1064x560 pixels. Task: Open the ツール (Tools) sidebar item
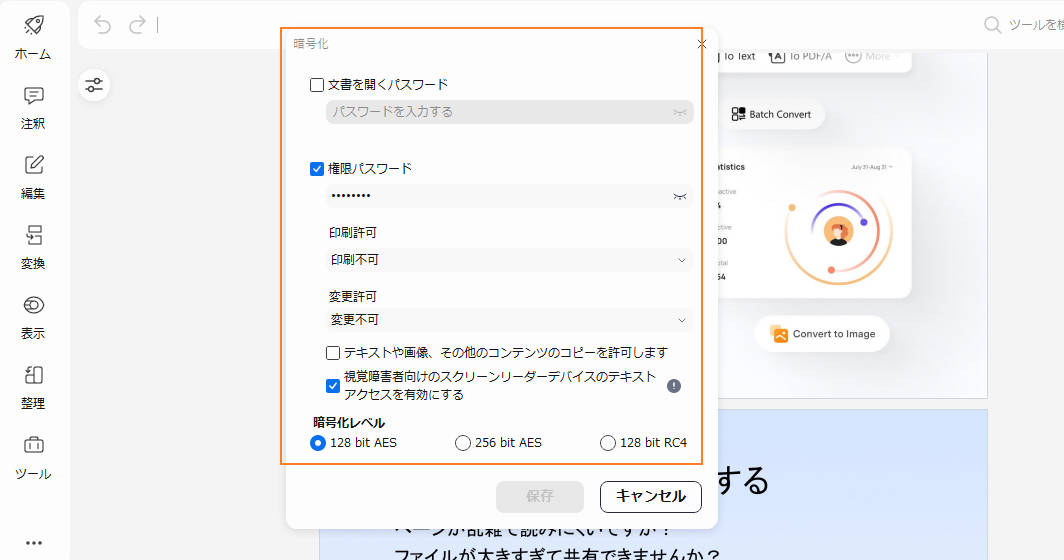33,458
